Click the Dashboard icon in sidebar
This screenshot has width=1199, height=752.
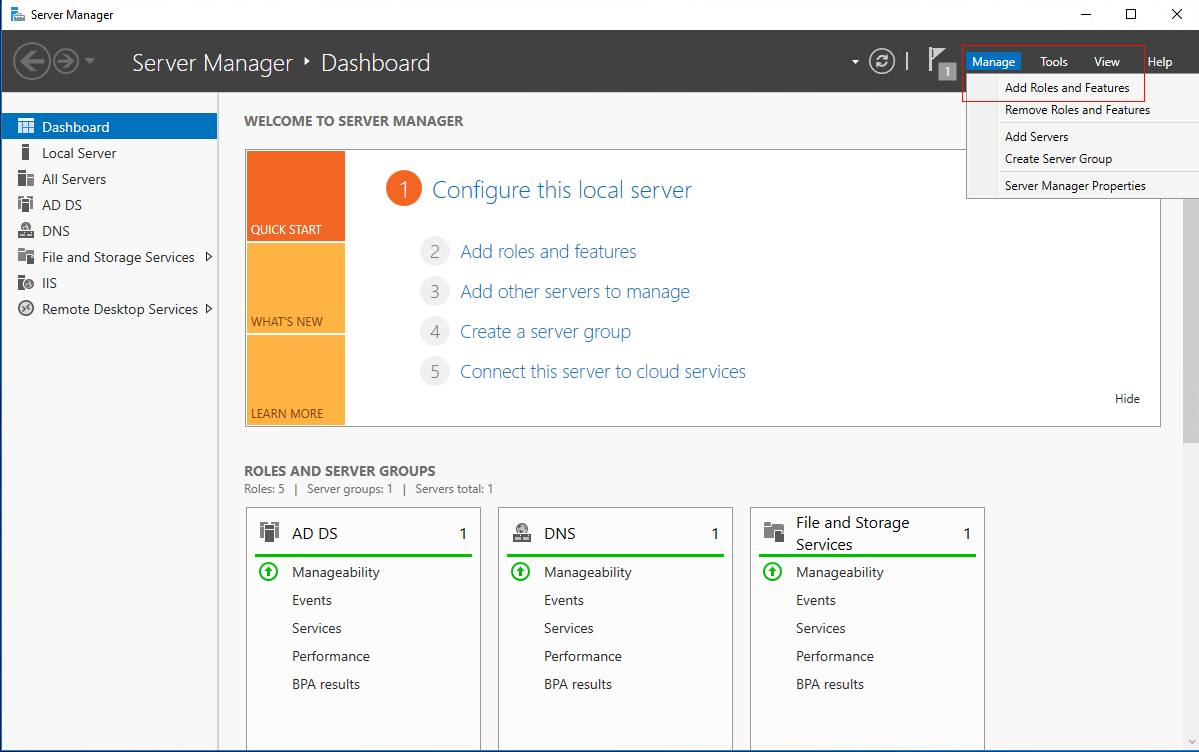(x=26, y=126)
